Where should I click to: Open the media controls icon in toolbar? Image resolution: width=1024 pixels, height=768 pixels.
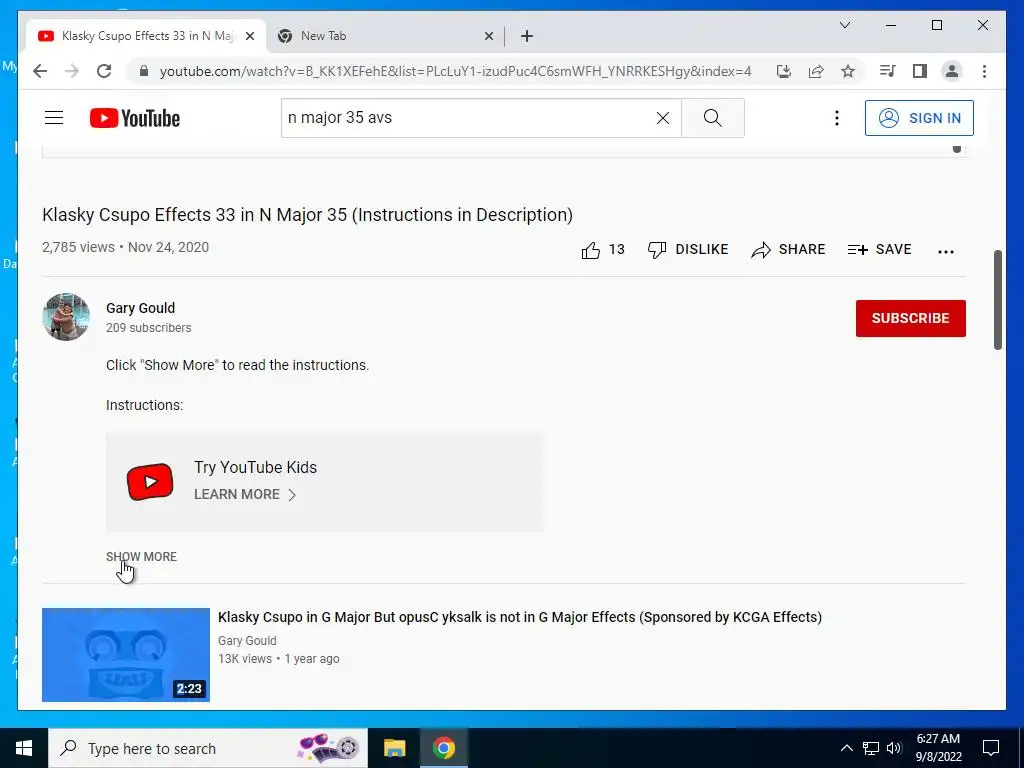coord(888,71)
